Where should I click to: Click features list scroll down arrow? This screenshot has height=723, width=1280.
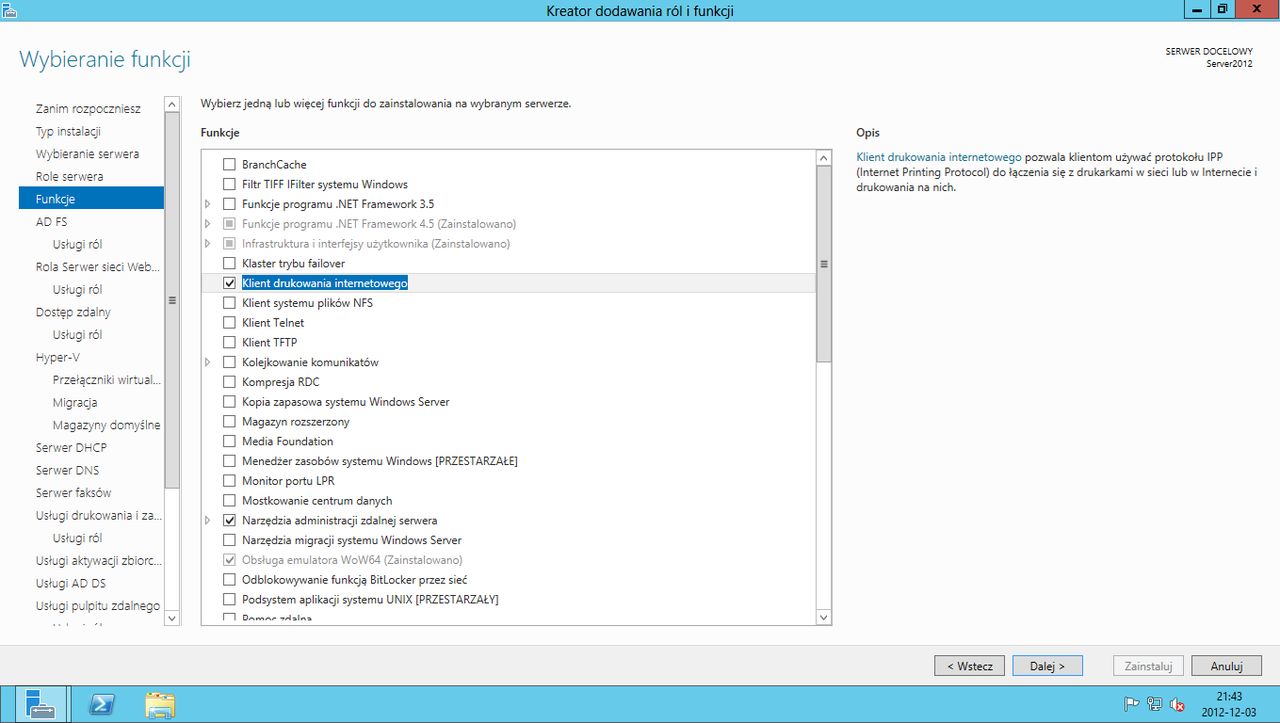(824, 618)
